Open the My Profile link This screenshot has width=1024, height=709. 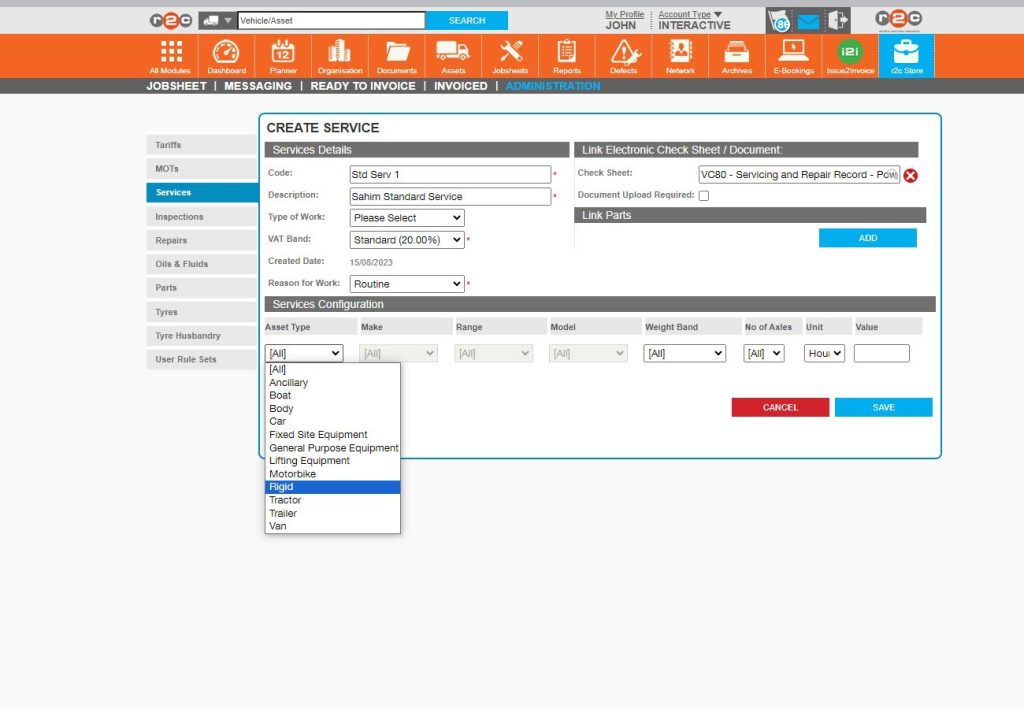(x=624, y=14)
